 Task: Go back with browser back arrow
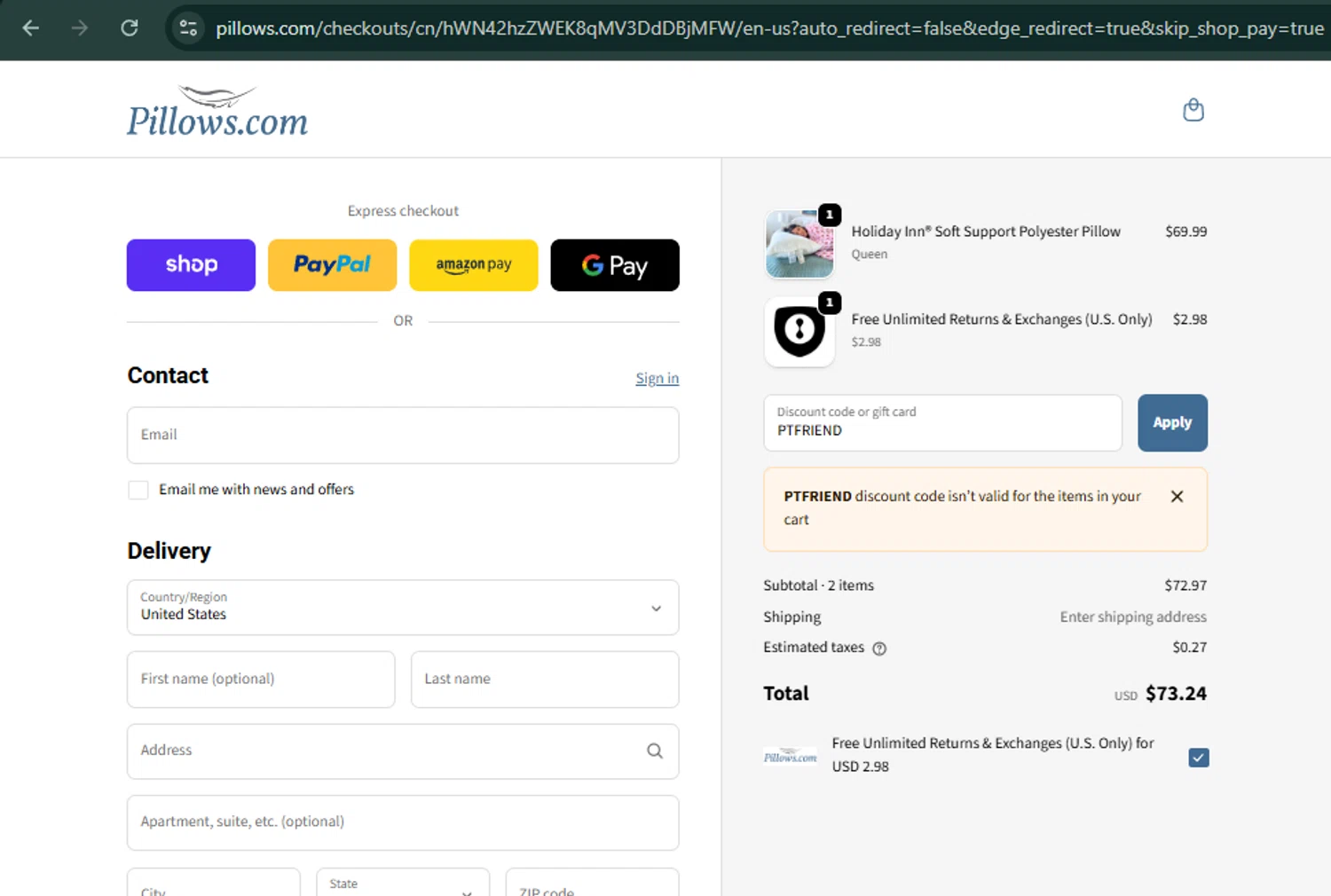pyautogui.click(x=31, y=28)
